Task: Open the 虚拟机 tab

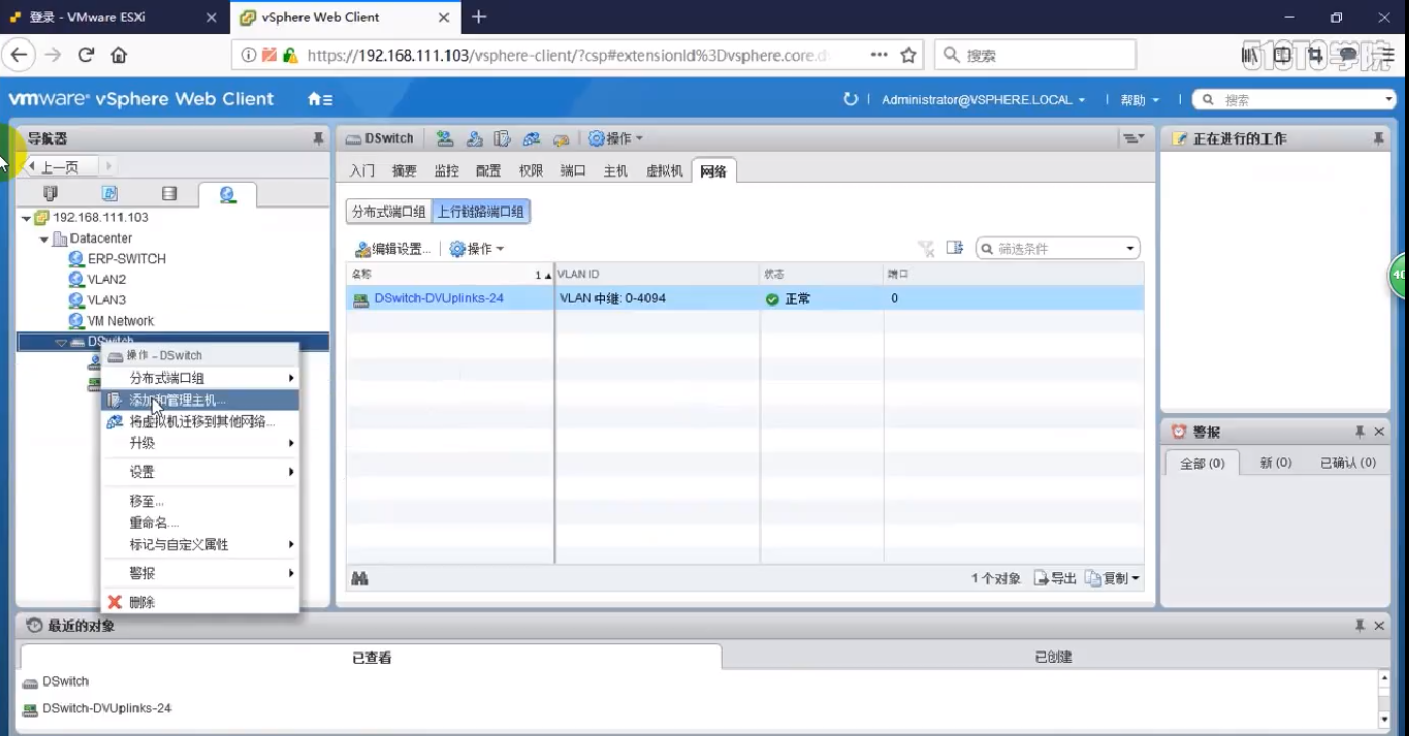Action: (x=664, y=171)
